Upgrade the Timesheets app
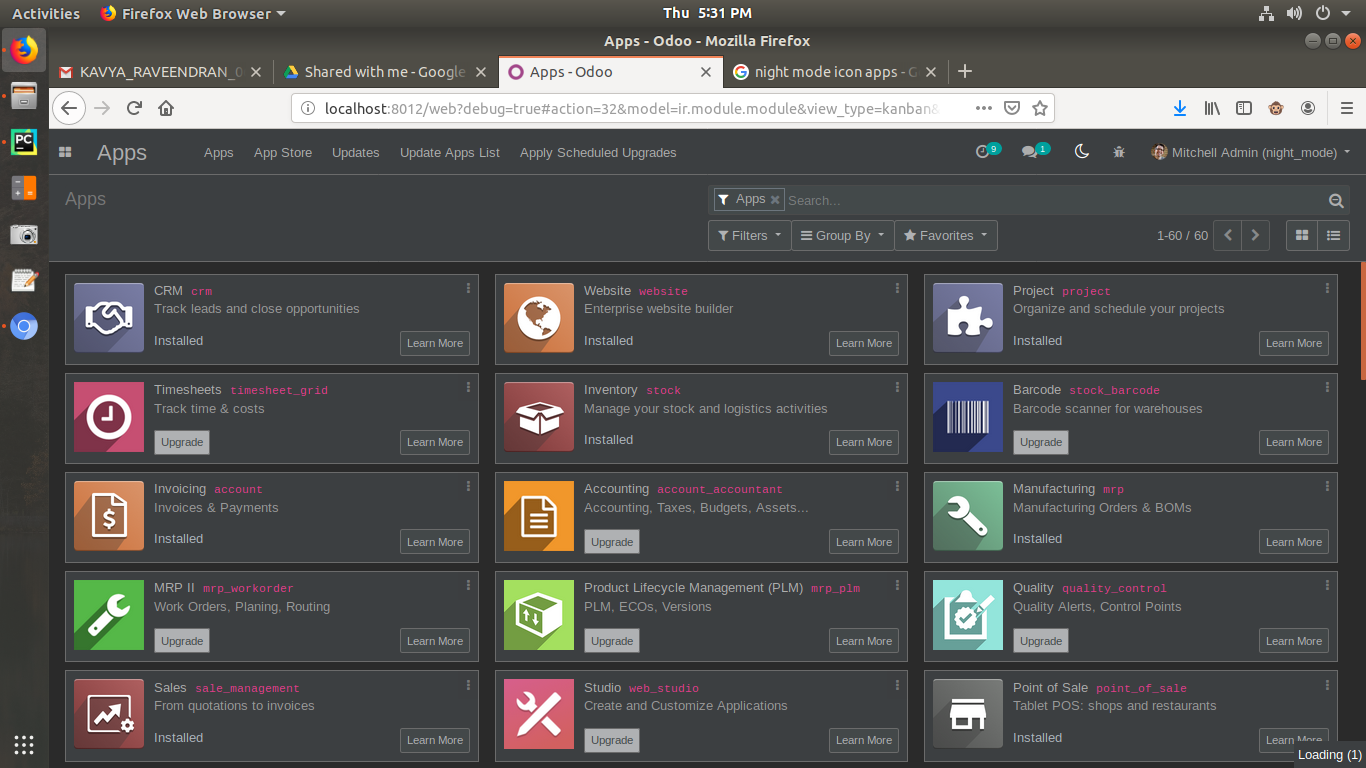The image size is (1366, 768). (182, 442)
